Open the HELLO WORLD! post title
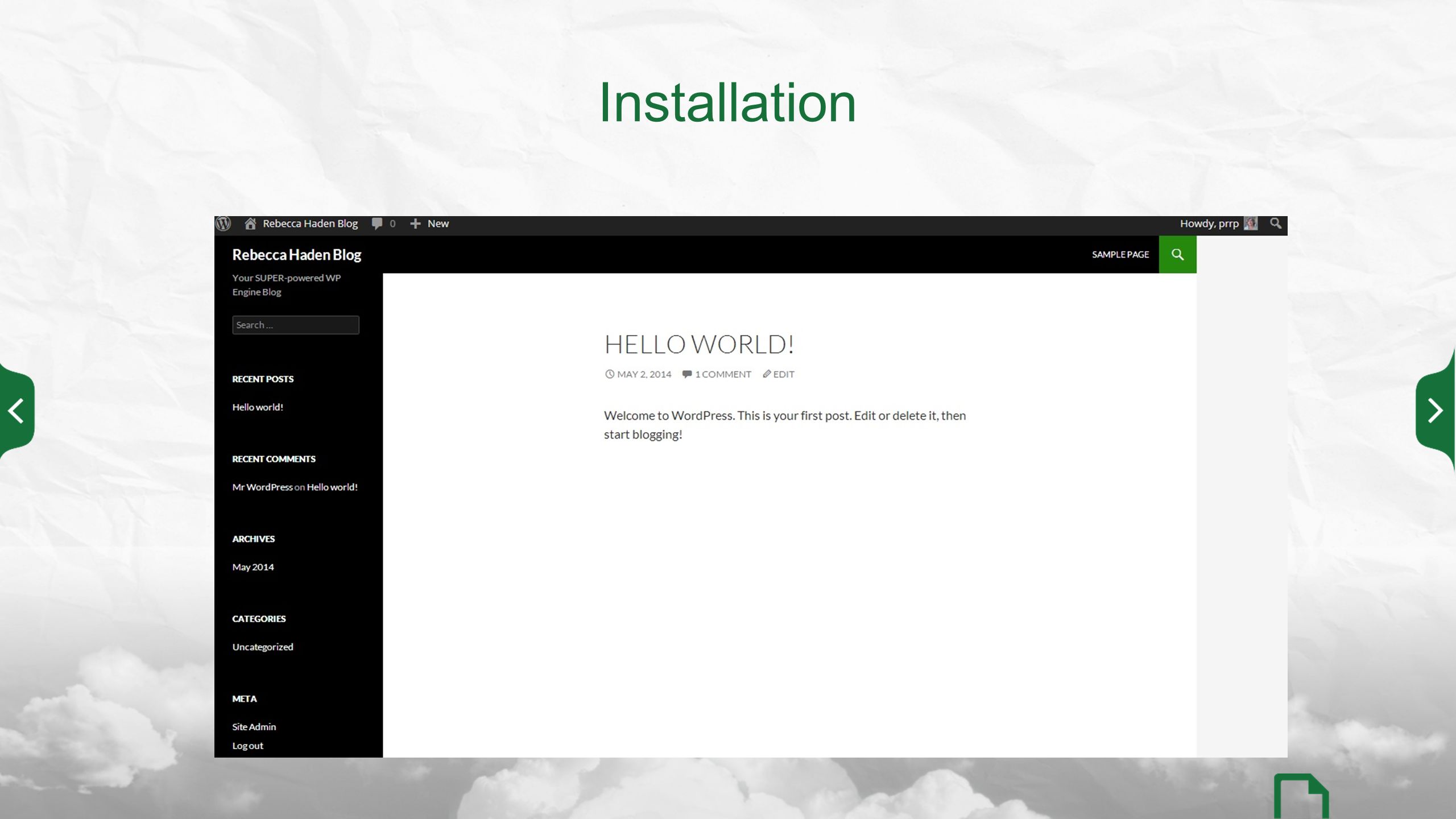This screenshot has height=819, width=1456. pos(698,344)
